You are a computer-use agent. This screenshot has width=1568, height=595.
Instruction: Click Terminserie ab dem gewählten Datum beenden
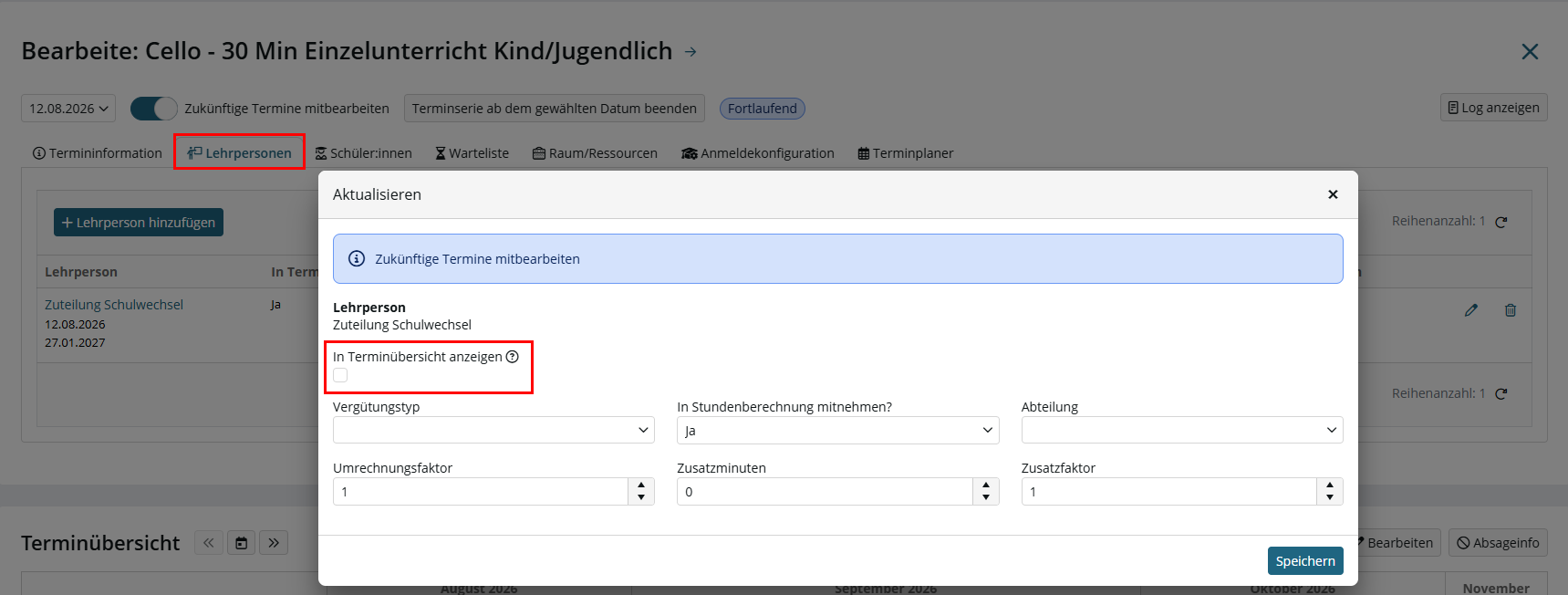[x=554, y=109]
